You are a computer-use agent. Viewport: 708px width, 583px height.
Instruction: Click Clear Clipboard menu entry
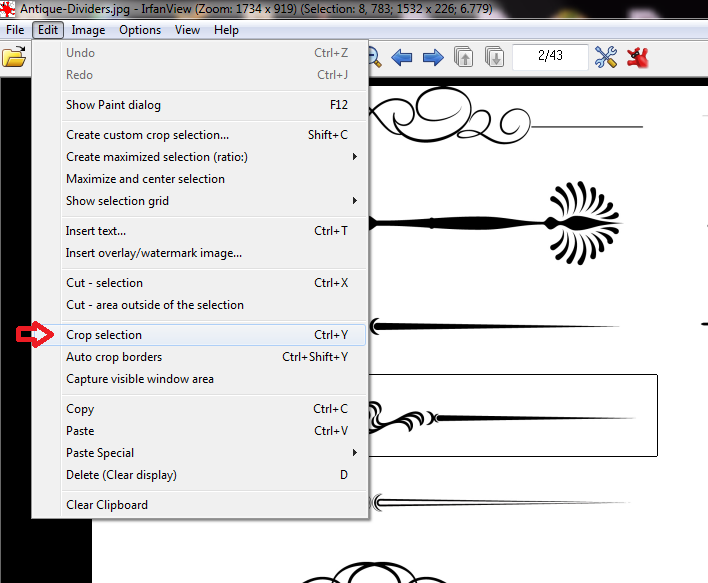click(107, 505)
